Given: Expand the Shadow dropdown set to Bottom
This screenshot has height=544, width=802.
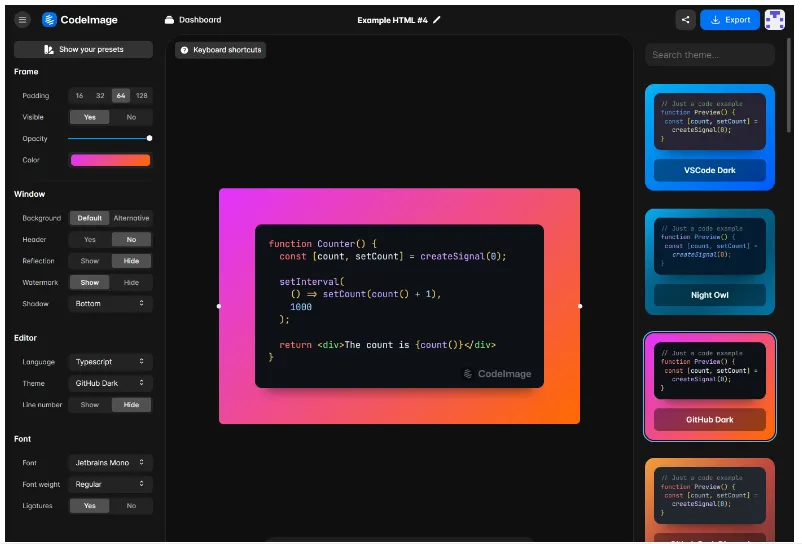Looking at the screenshot, I should point(110,303).
